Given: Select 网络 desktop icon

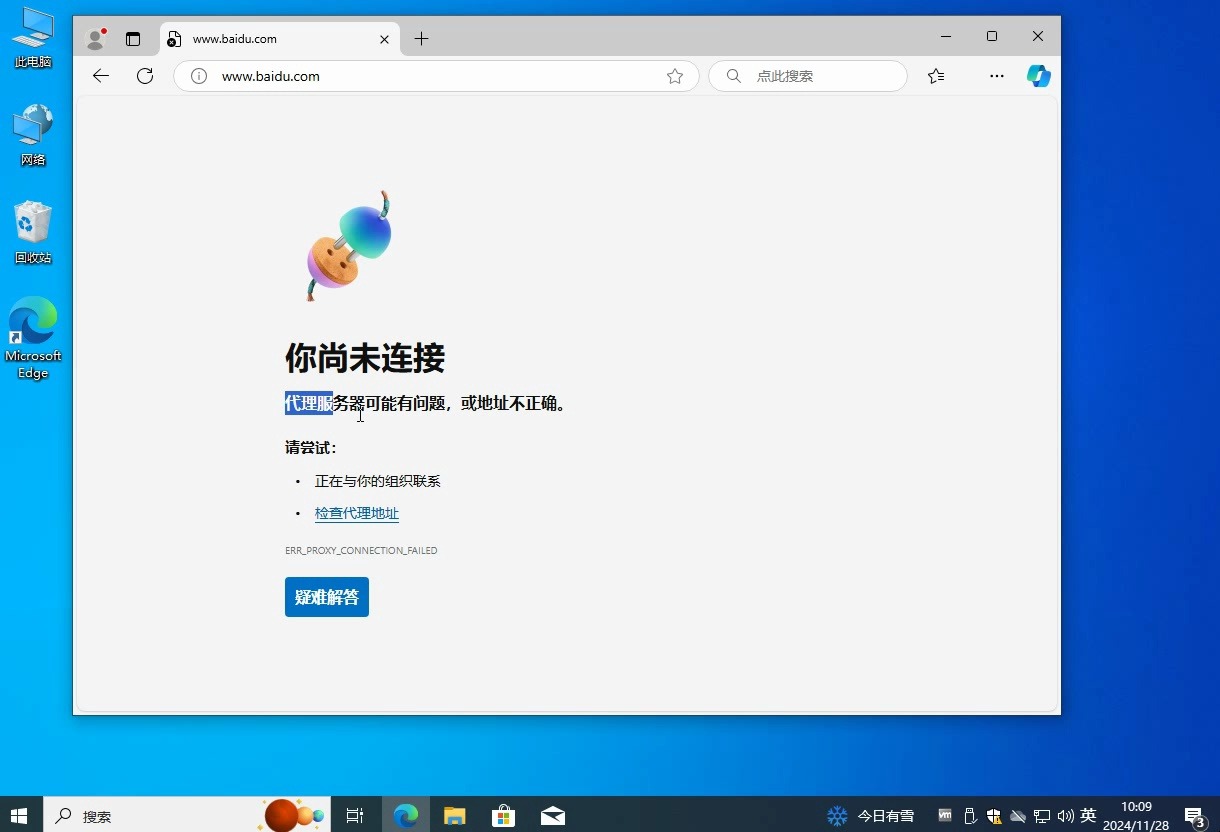Looking at the screenshot, I should pyautogui.click(x=33, y=135).
